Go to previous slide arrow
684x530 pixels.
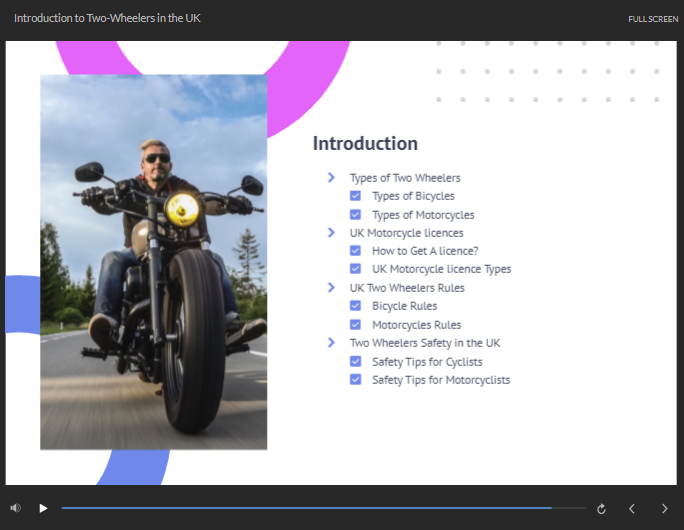(x=632, y=509)
